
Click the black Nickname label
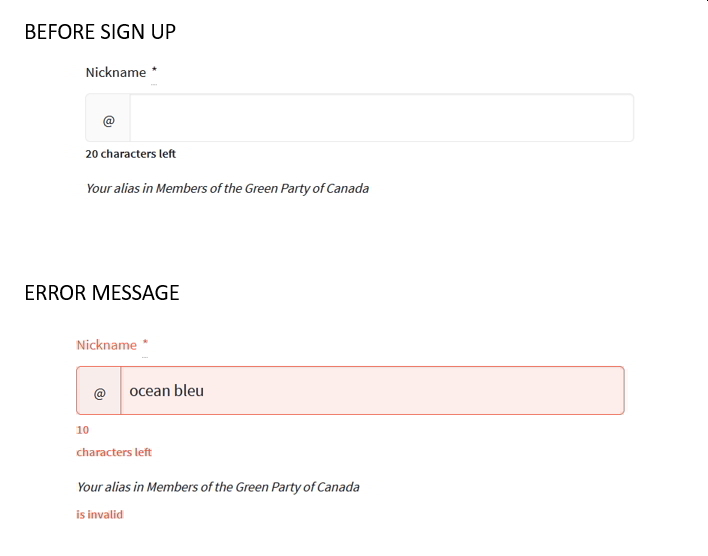[x=115, y=73]
